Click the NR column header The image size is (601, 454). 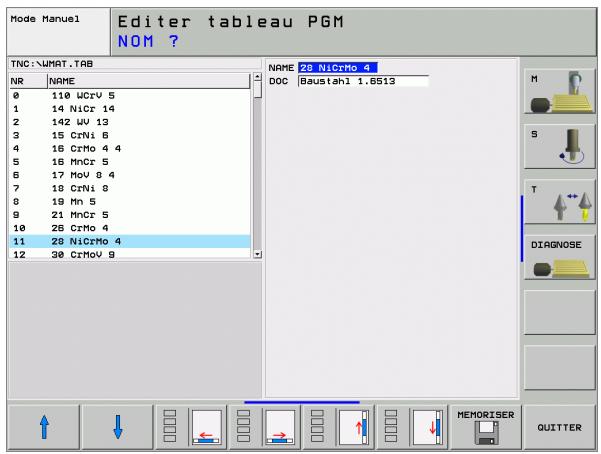pos(28,81)
